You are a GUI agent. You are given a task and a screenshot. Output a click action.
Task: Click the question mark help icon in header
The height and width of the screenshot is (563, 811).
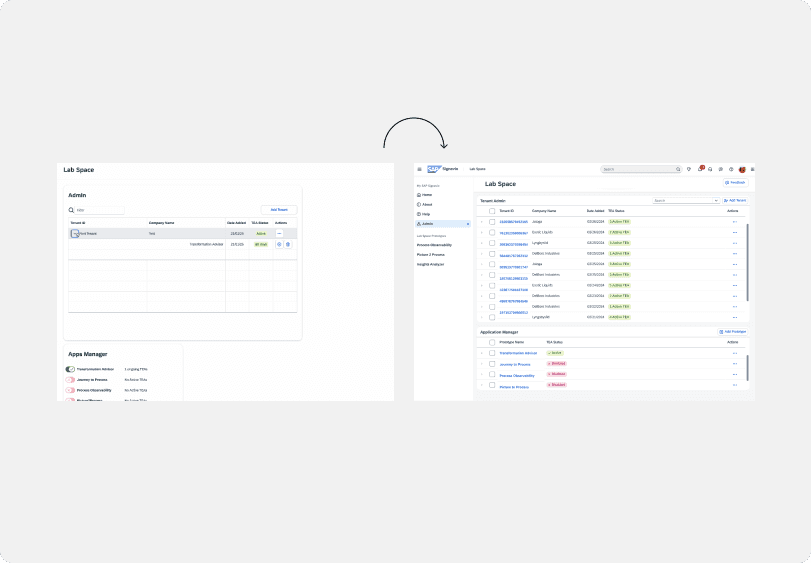point(731,169)
